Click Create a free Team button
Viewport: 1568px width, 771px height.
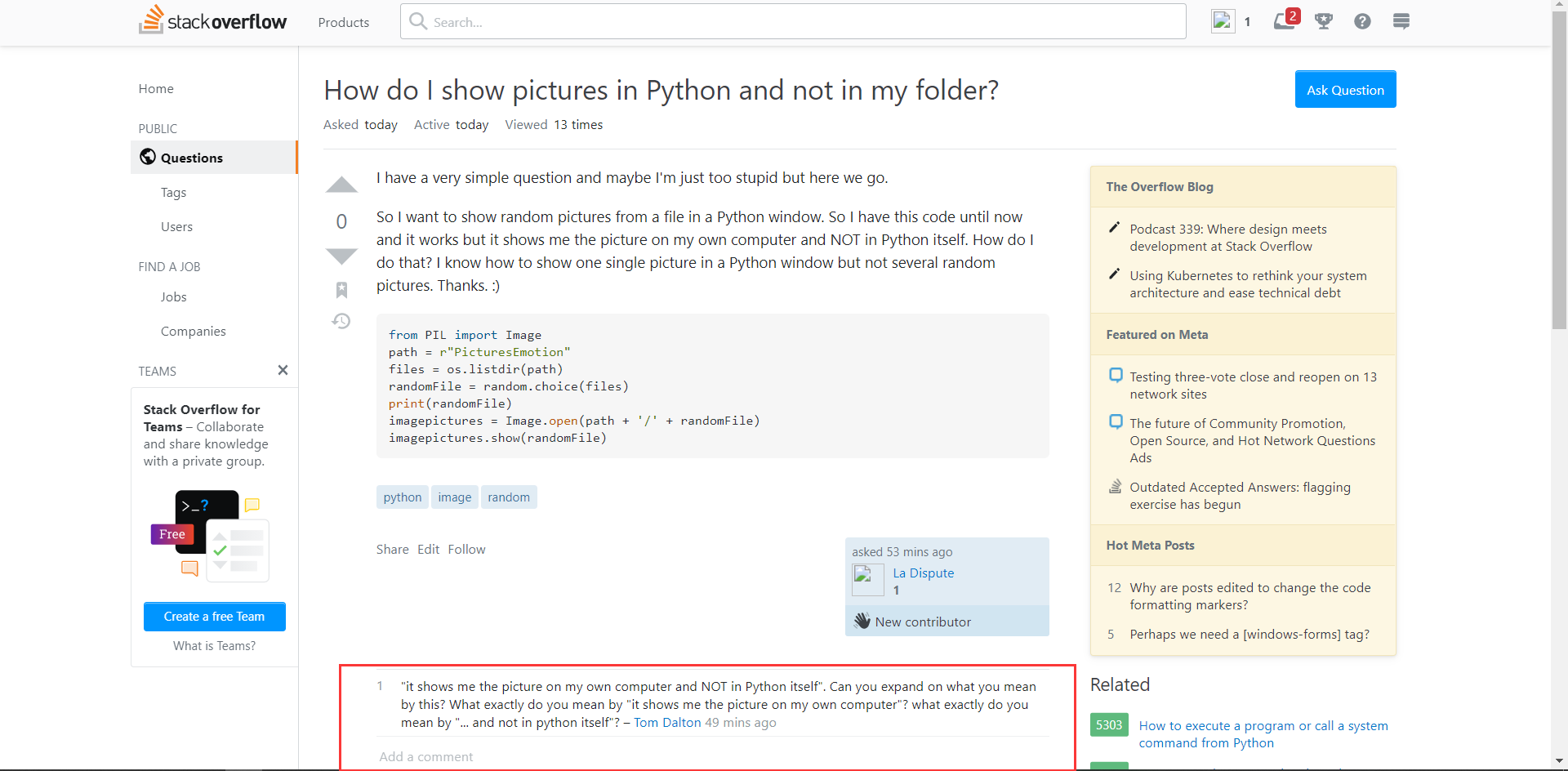(x=215, y=617)
